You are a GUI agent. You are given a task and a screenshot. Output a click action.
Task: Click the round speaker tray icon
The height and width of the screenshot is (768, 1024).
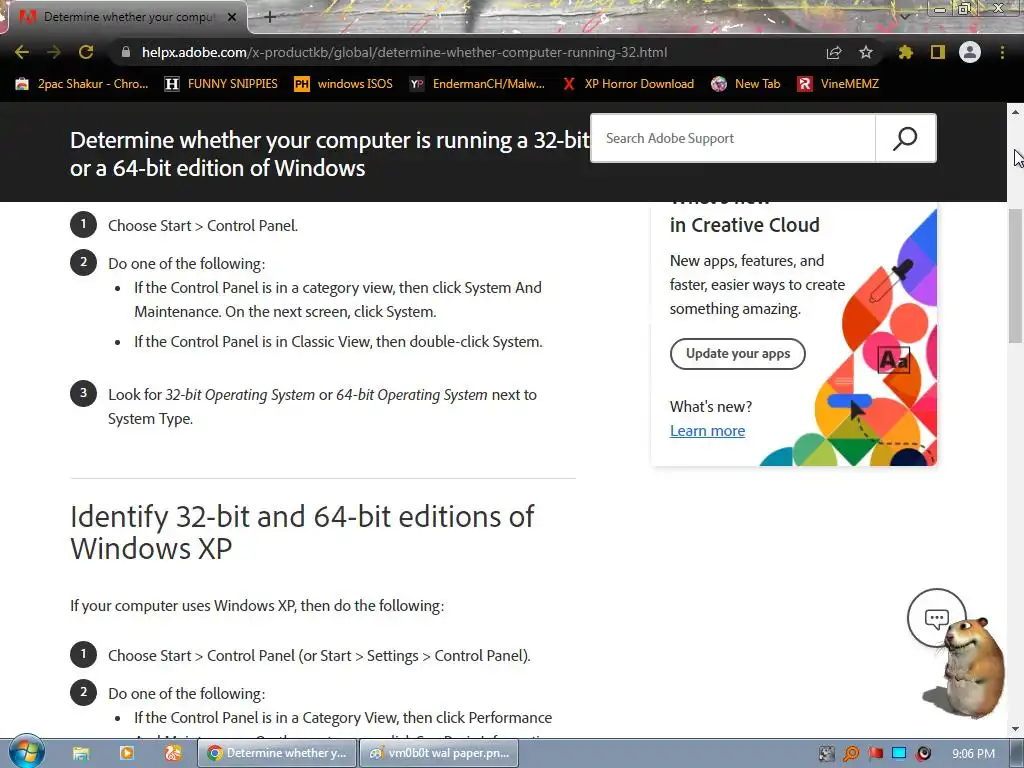click(x=923, y=754)
